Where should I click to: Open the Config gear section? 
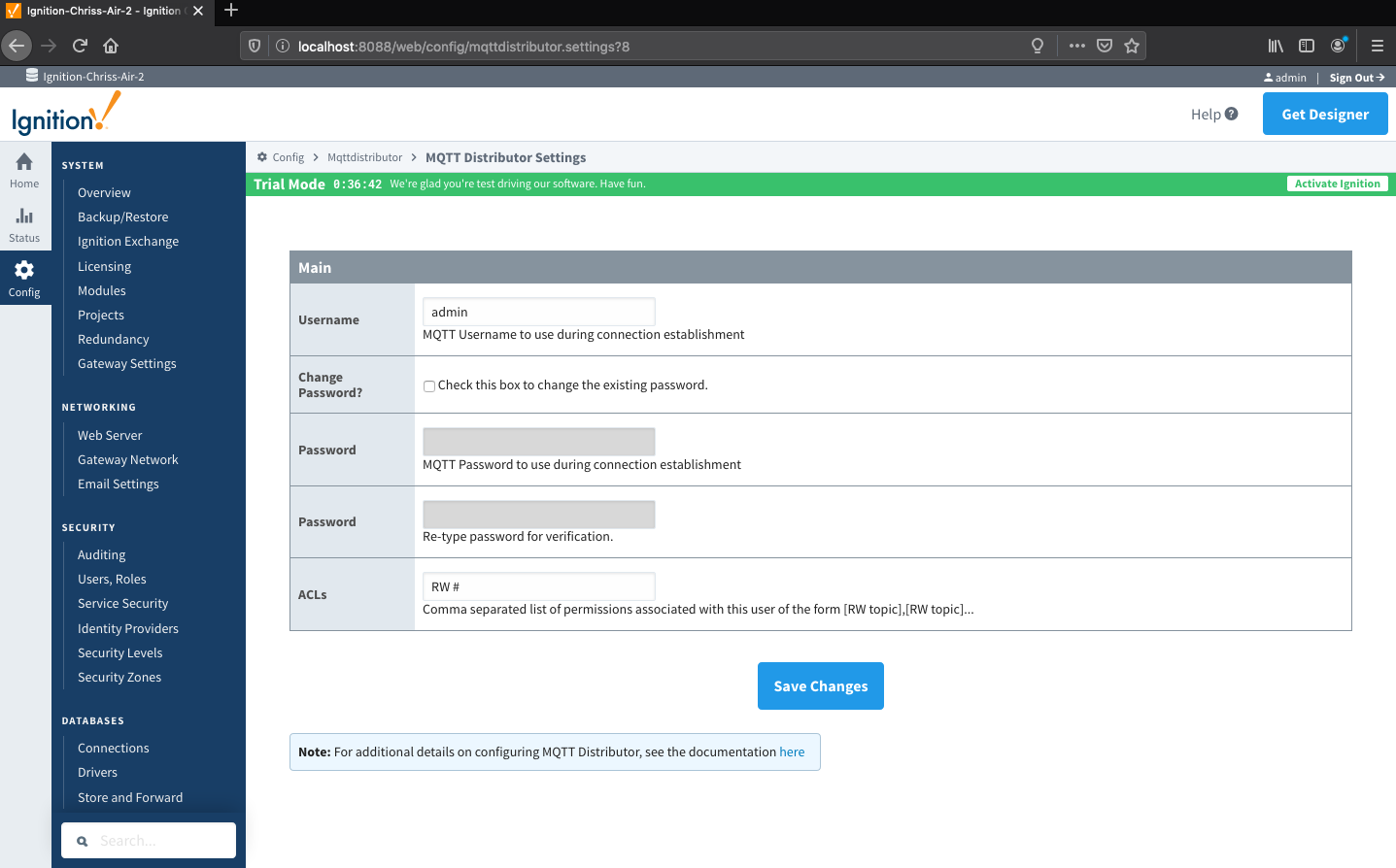point(24,279)
